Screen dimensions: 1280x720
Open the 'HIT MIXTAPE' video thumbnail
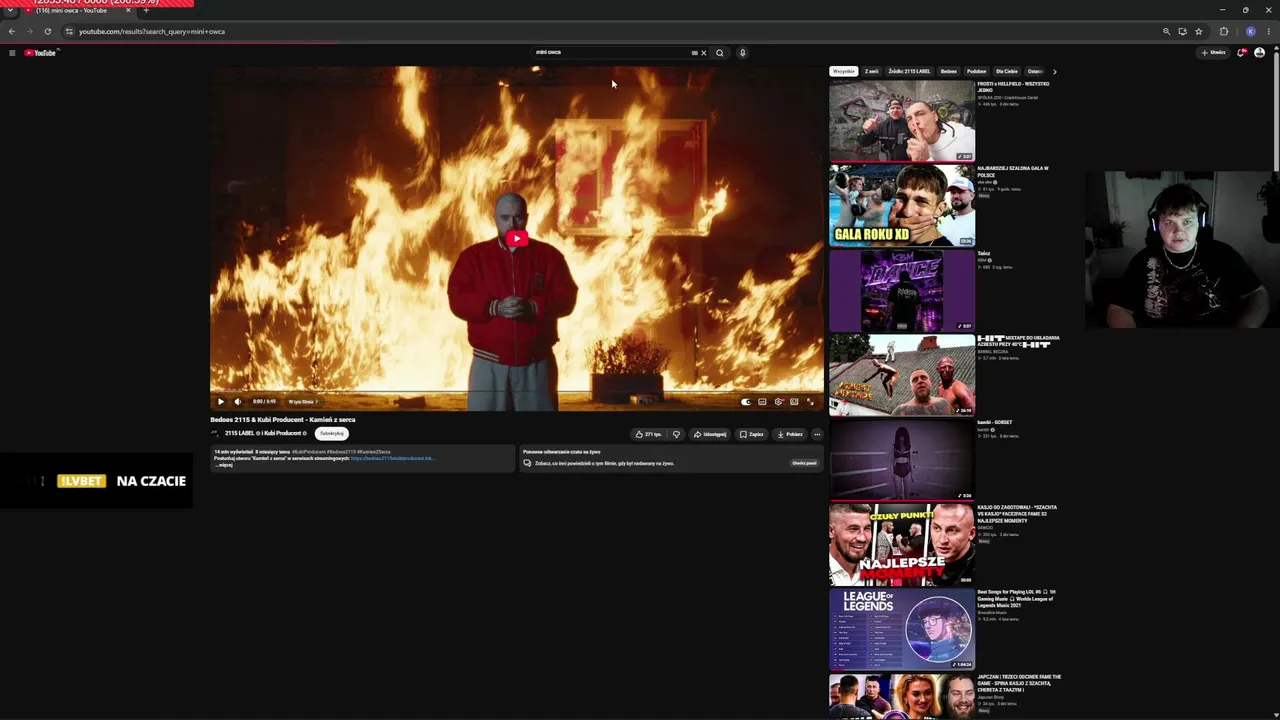tap(902, 375)
